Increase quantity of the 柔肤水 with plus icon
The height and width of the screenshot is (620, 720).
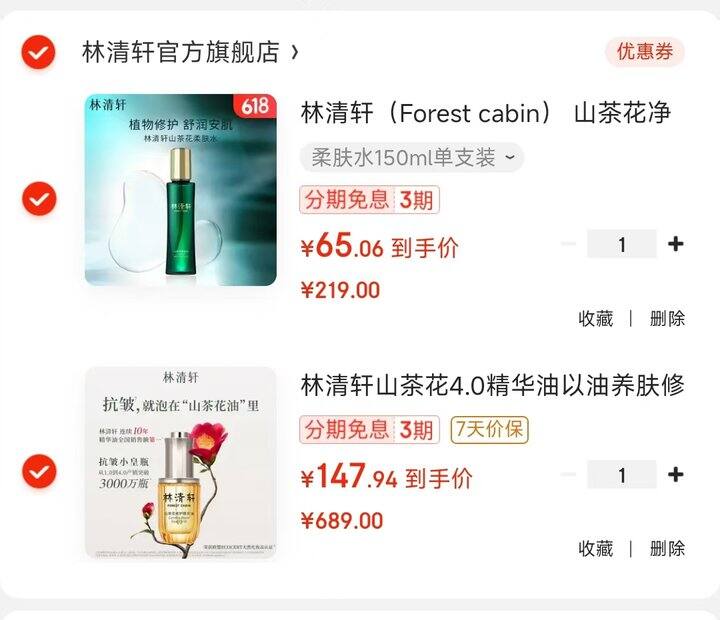point(675,244)
